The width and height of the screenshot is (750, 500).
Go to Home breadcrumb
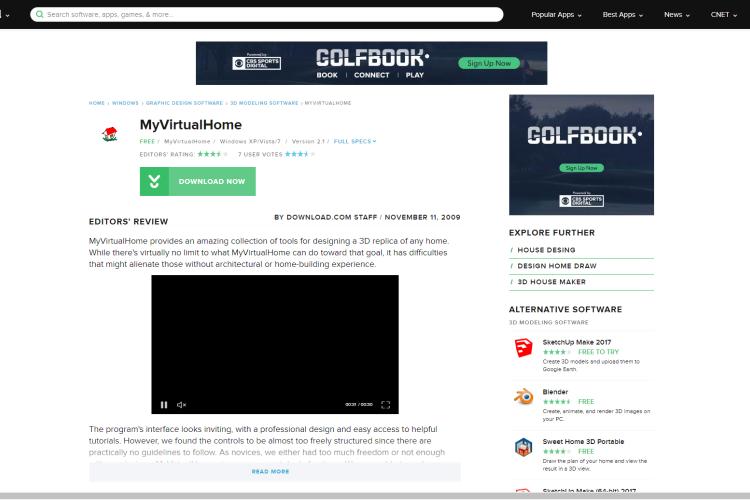[97, 103]
